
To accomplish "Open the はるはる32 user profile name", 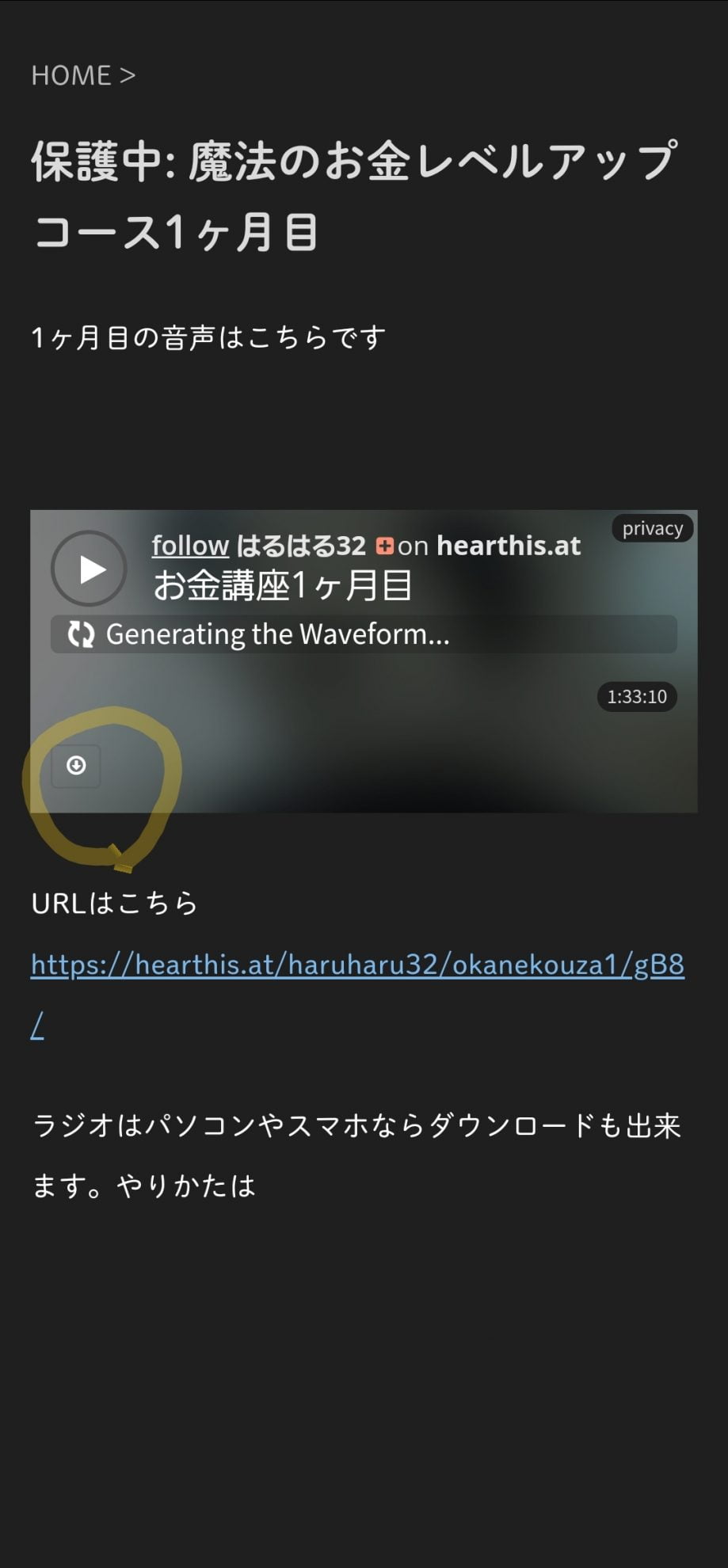I will point(302,546).
